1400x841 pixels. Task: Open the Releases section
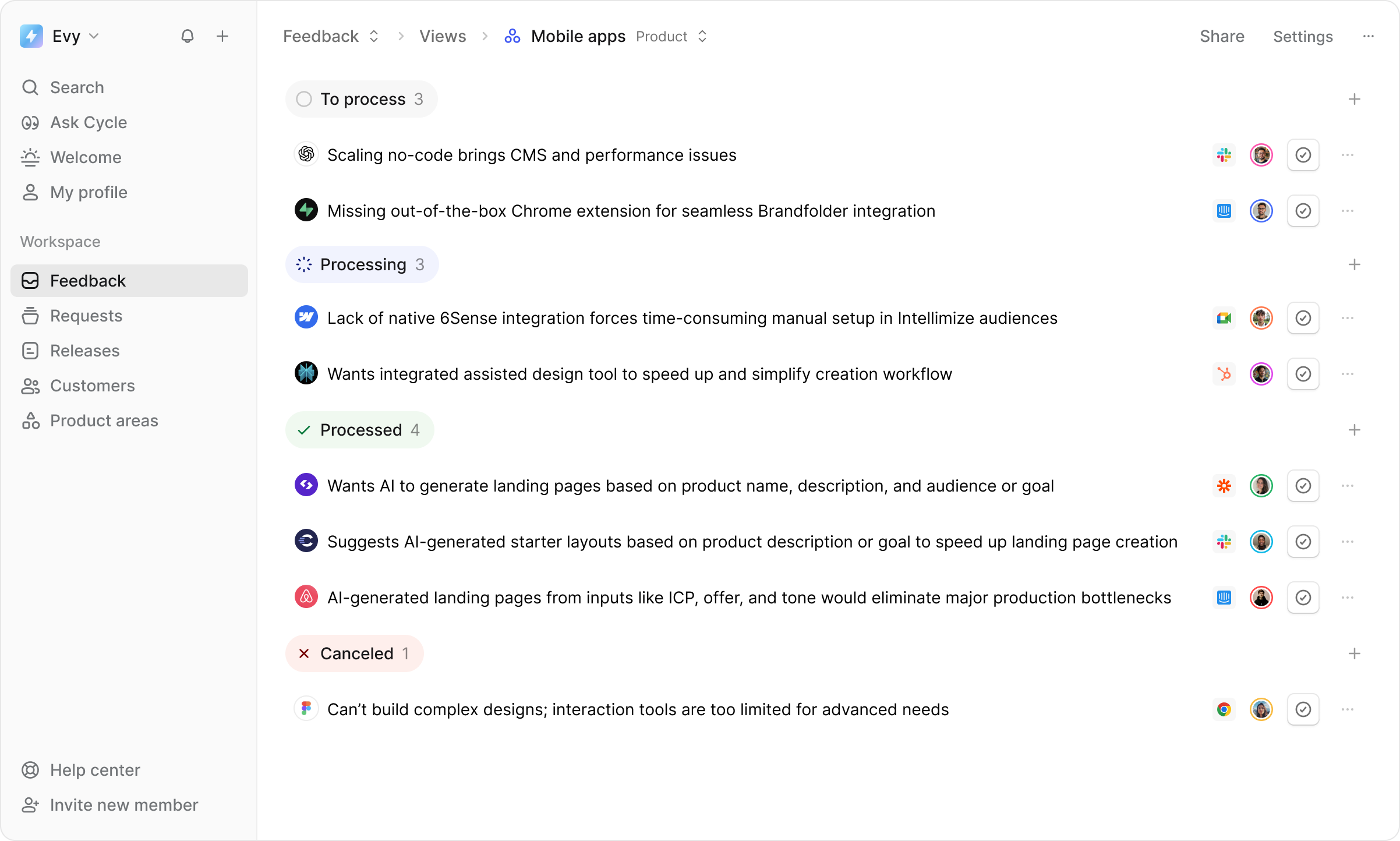(x=84, y=351)
